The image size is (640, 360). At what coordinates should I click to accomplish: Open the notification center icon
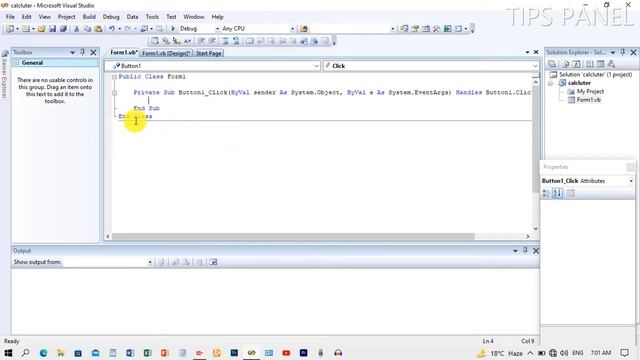pyautogui.click(x=624, y=353)
